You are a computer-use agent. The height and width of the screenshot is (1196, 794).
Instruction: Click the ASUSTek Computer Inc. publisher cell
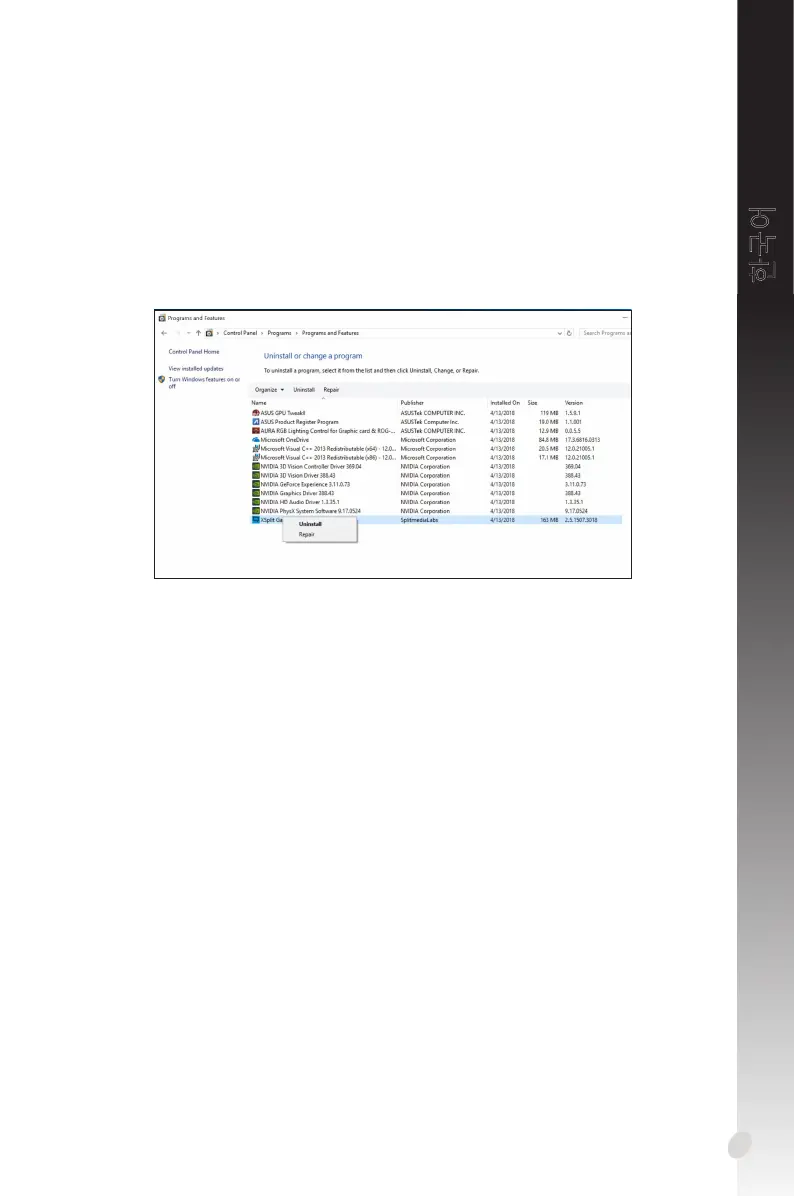click(430, 422)
